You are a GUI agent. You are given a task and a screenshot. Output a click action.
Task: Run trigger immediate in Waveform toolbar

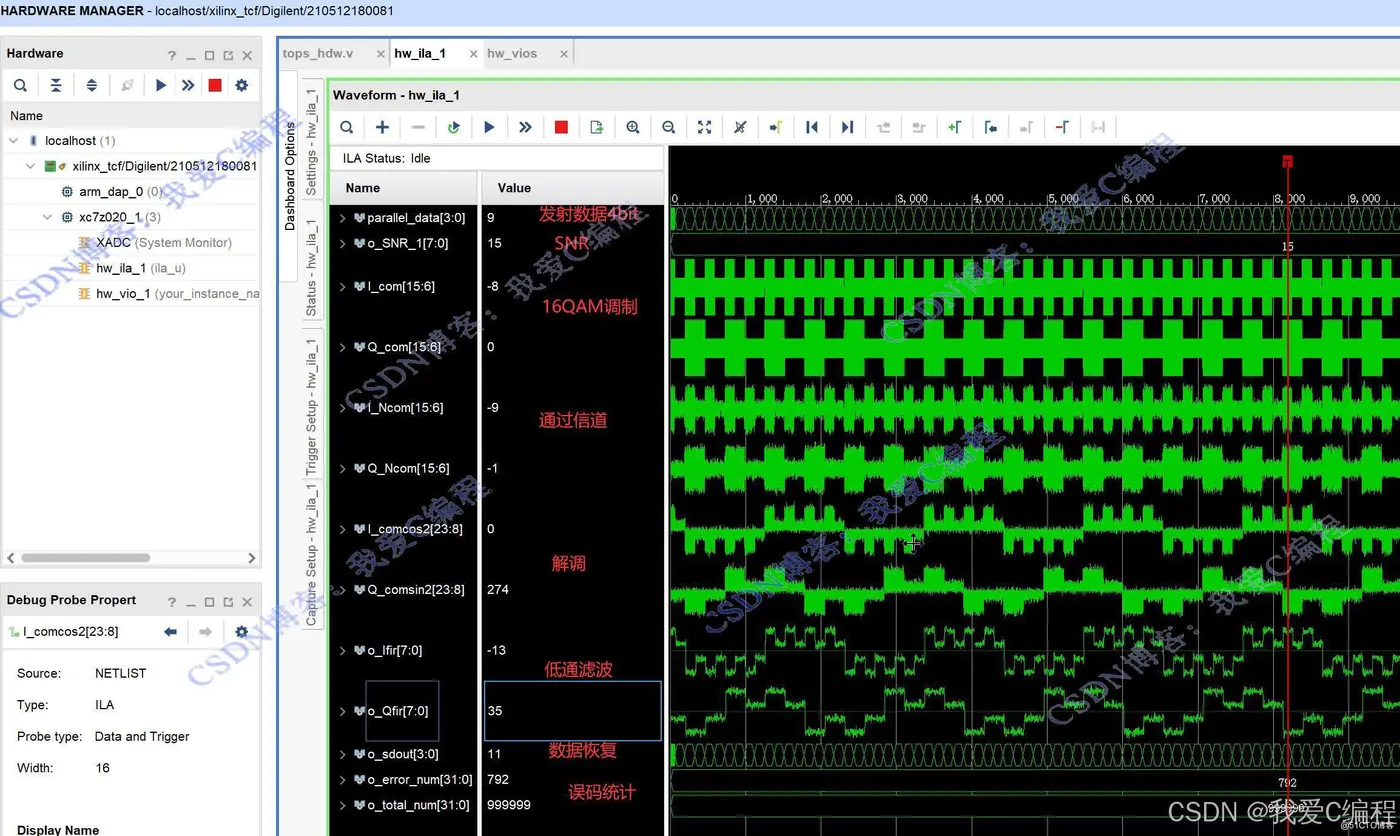pyautogui.click(x=525, y=127)
